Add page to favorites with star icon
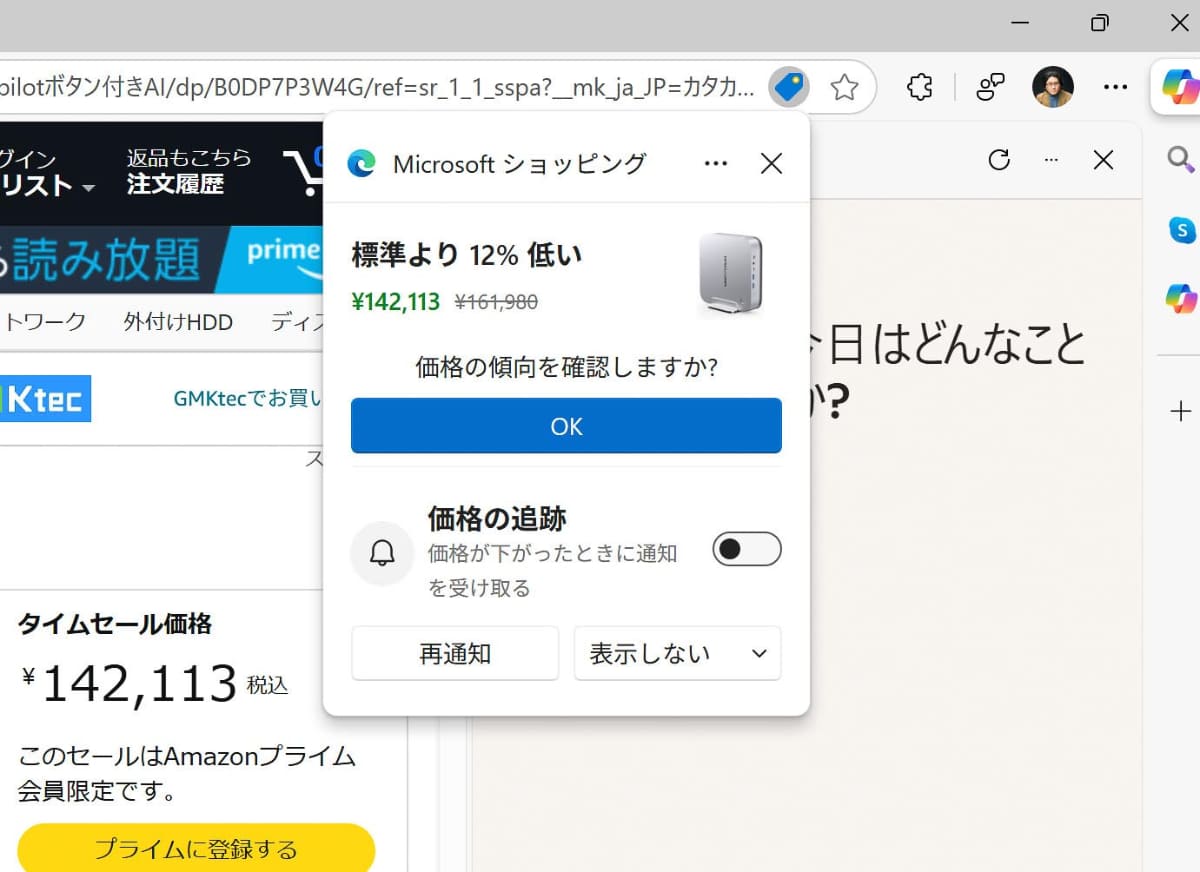This screenshot has height=872, width=1200. click(x=844, y=88)
